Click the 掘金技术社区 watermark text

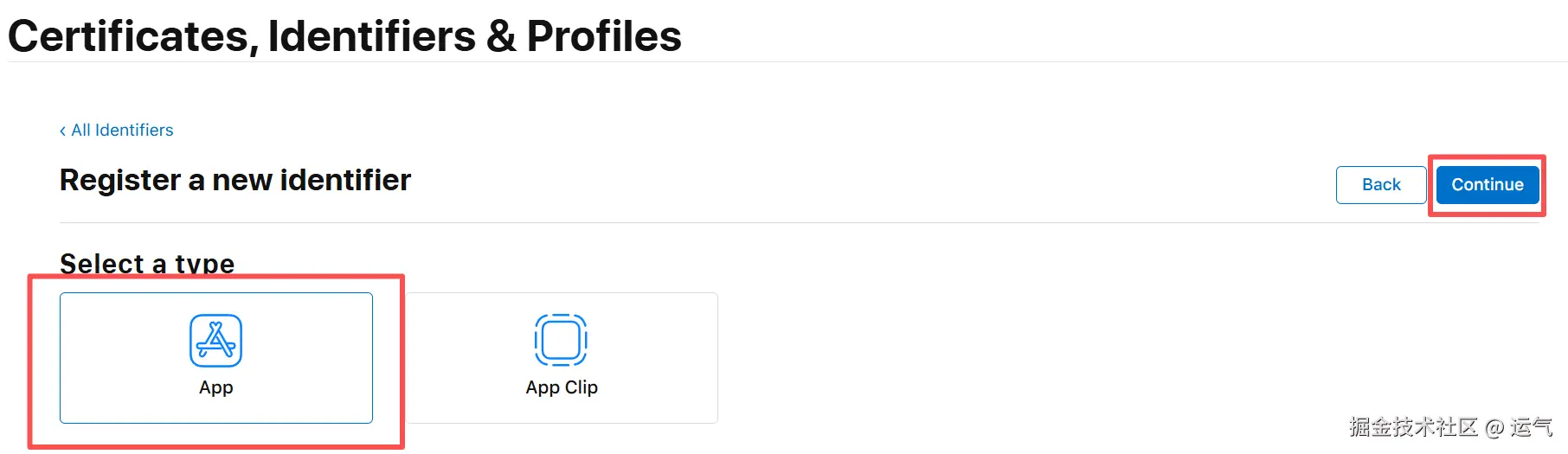(x=1412, y=426)
